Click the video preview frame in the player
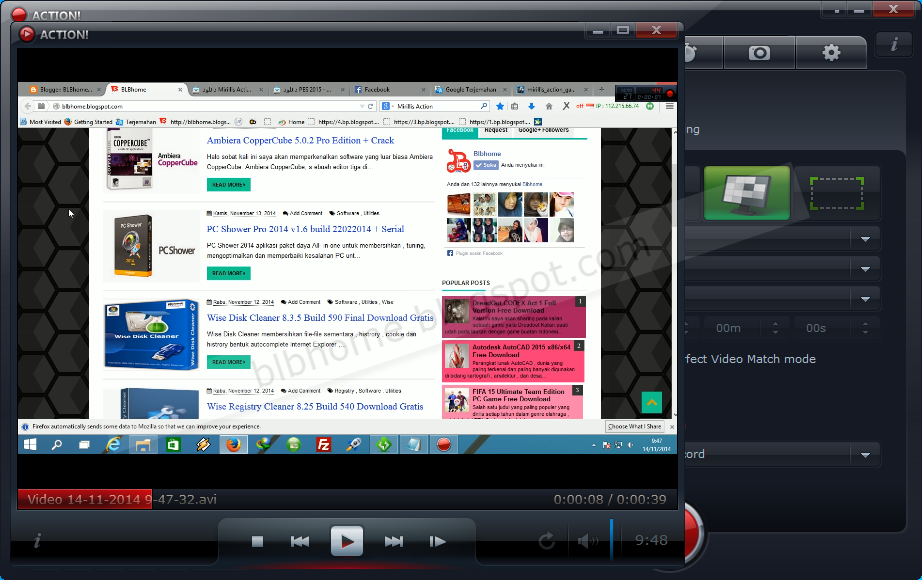Viewport: 922px width, 580px height. (x=347, y=268)
